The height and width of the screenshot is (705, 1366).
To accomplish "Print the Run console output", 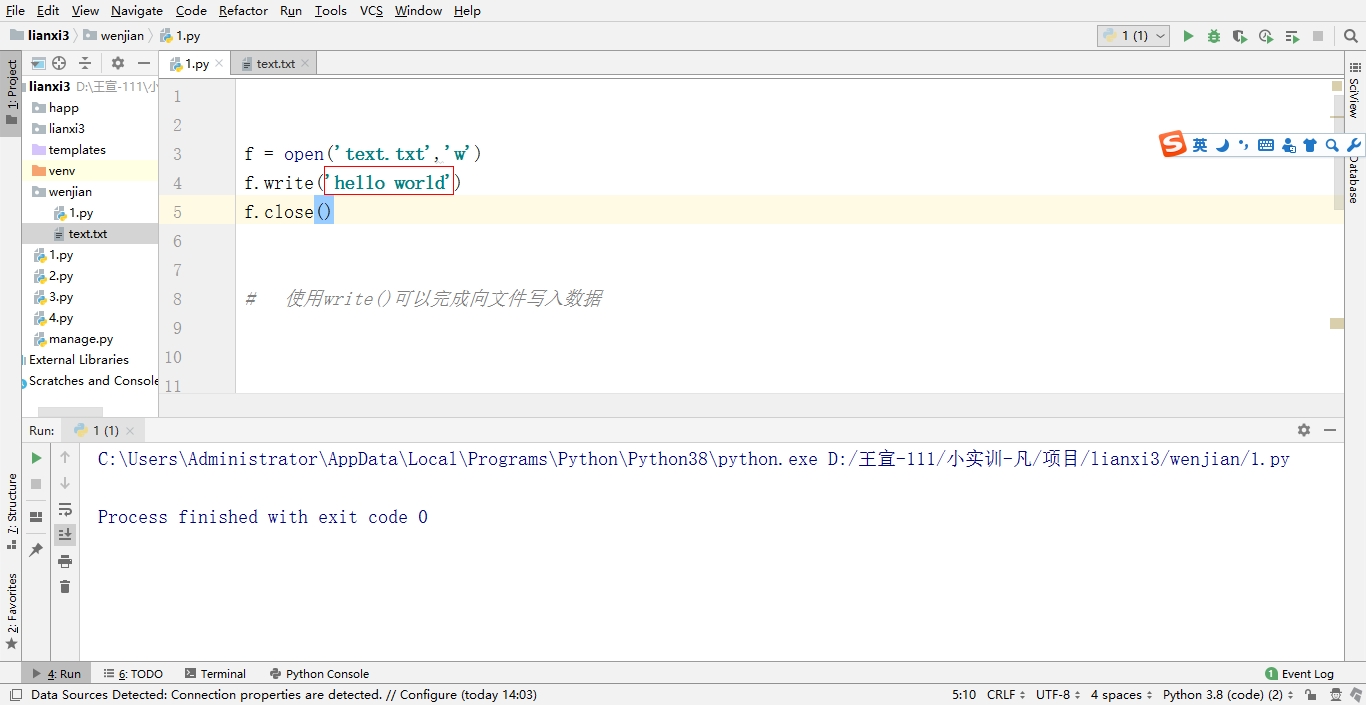I will 65,561.
